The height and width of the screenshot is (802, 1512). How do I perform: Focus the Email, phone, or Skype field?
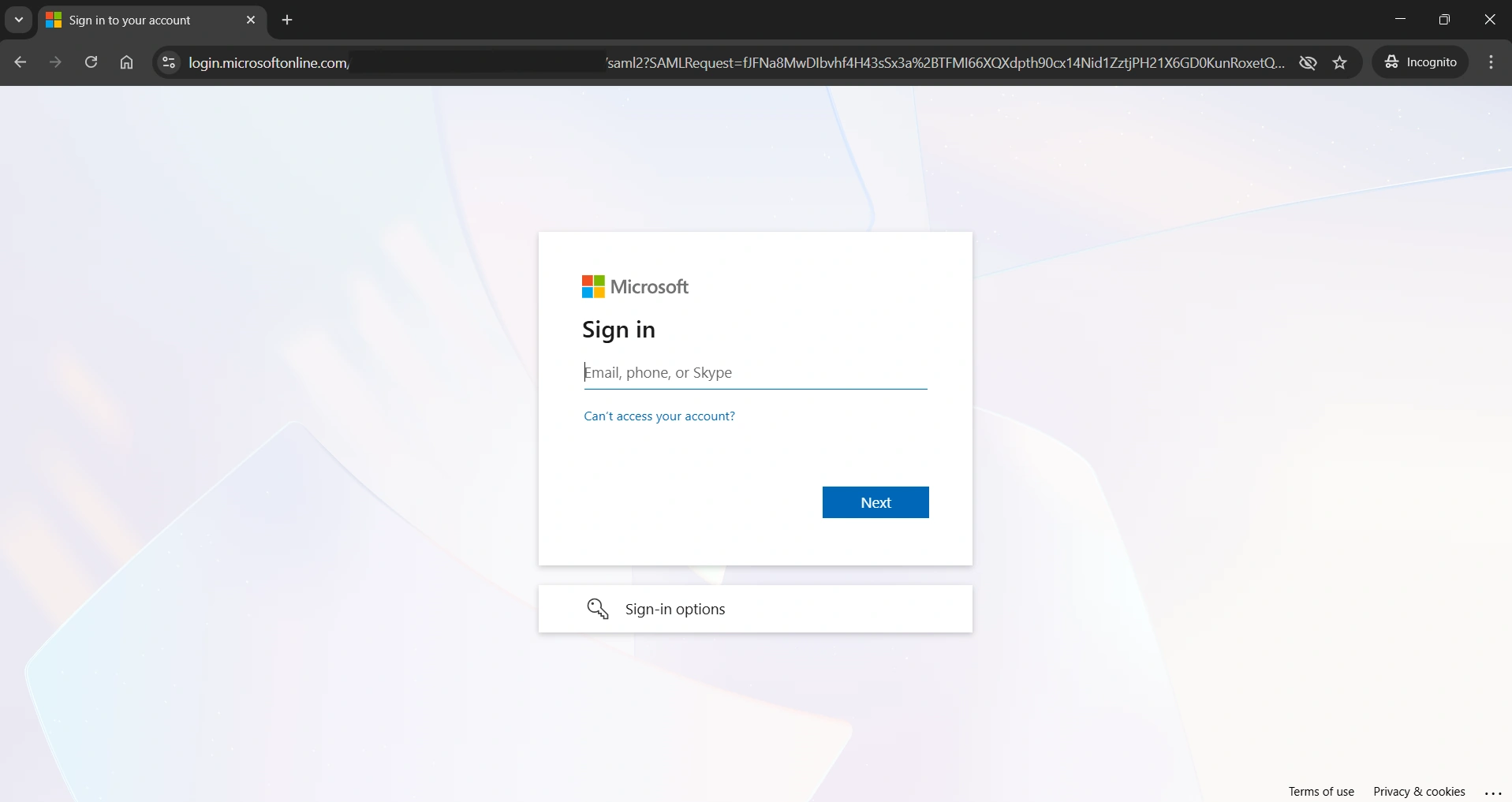pos(756,373)
